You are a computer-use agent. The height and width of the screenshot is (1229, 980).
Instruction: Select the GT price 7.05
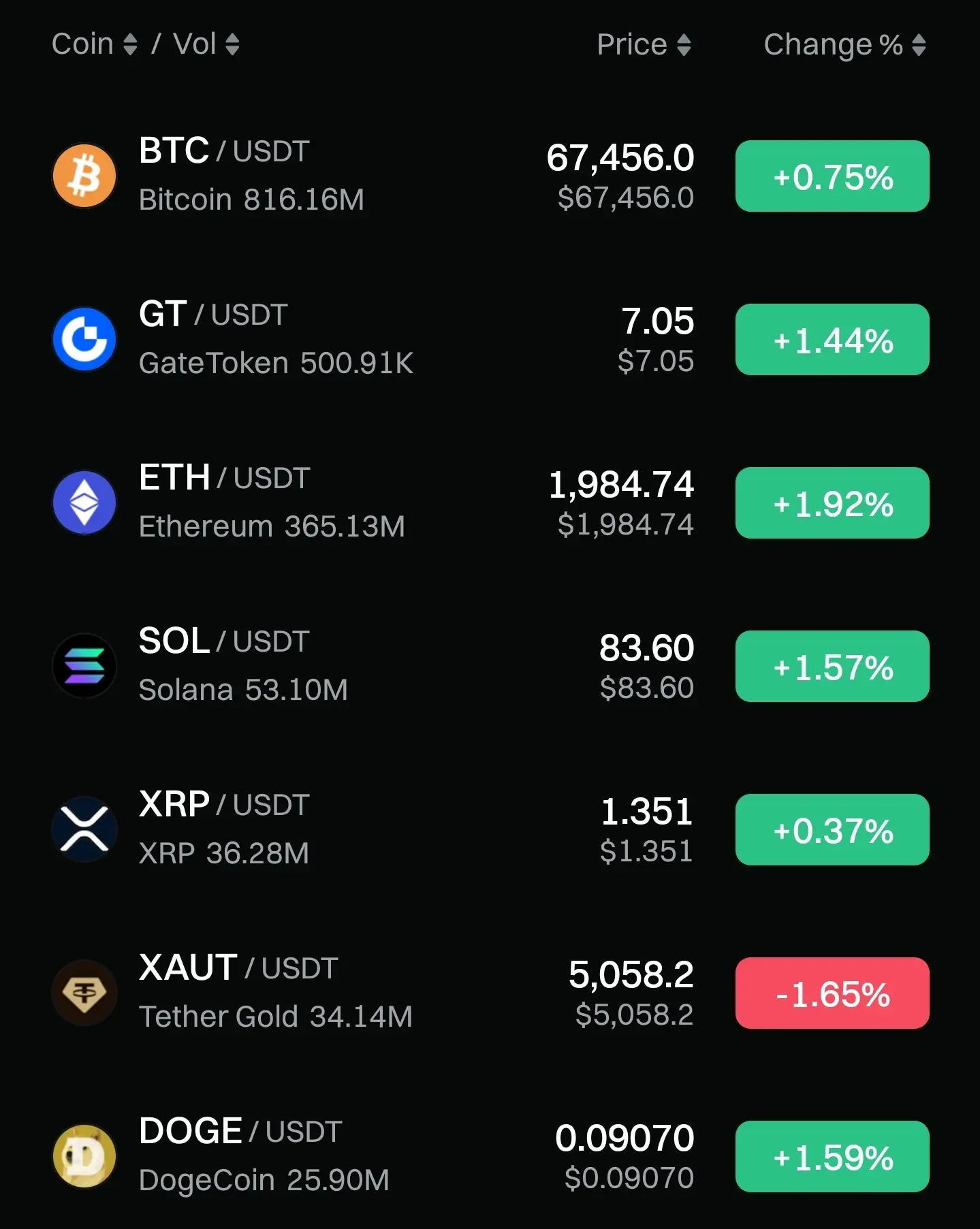657,321
